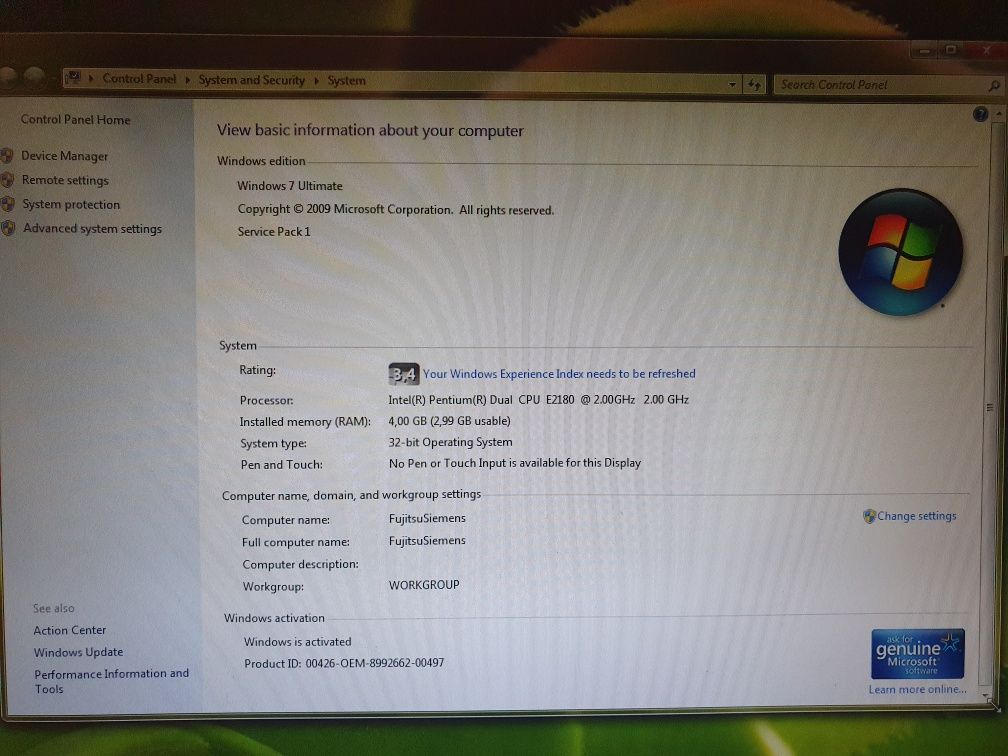
Task: Click the shield icon next to Change settings
Action: tap(869, 516)
